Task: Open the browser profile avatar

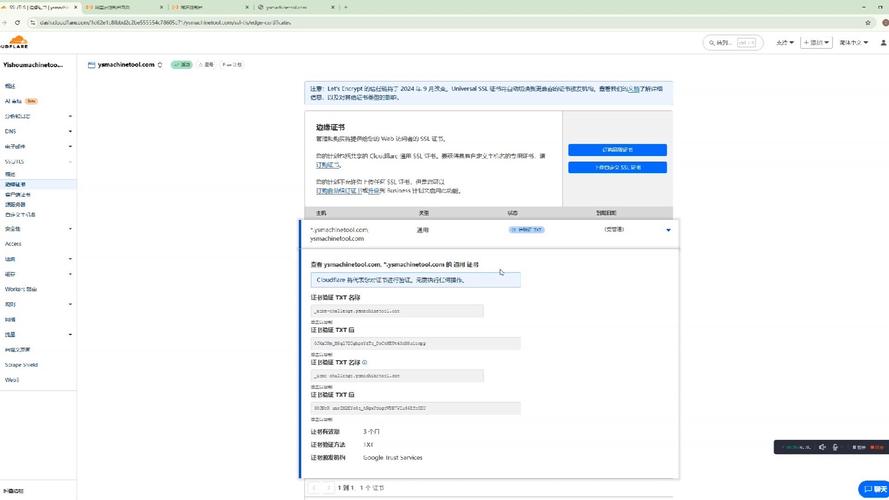Action: (x=885, y=23)
